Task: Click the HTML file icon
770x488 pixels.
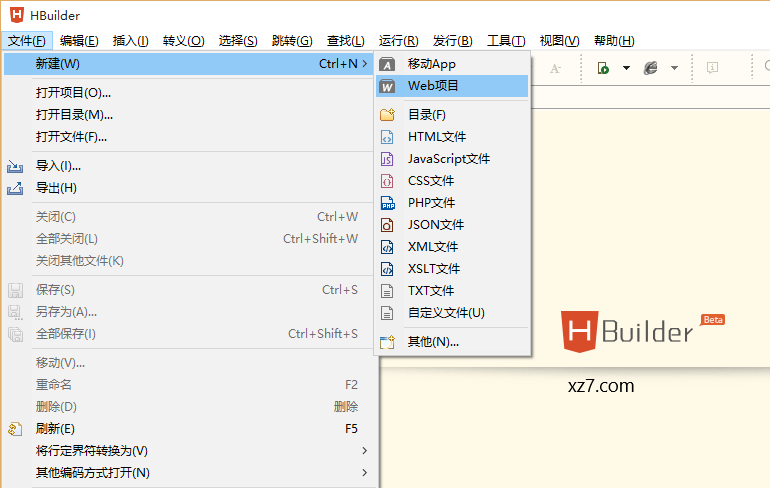Action: pyautogui.click(x=387, y=137)
